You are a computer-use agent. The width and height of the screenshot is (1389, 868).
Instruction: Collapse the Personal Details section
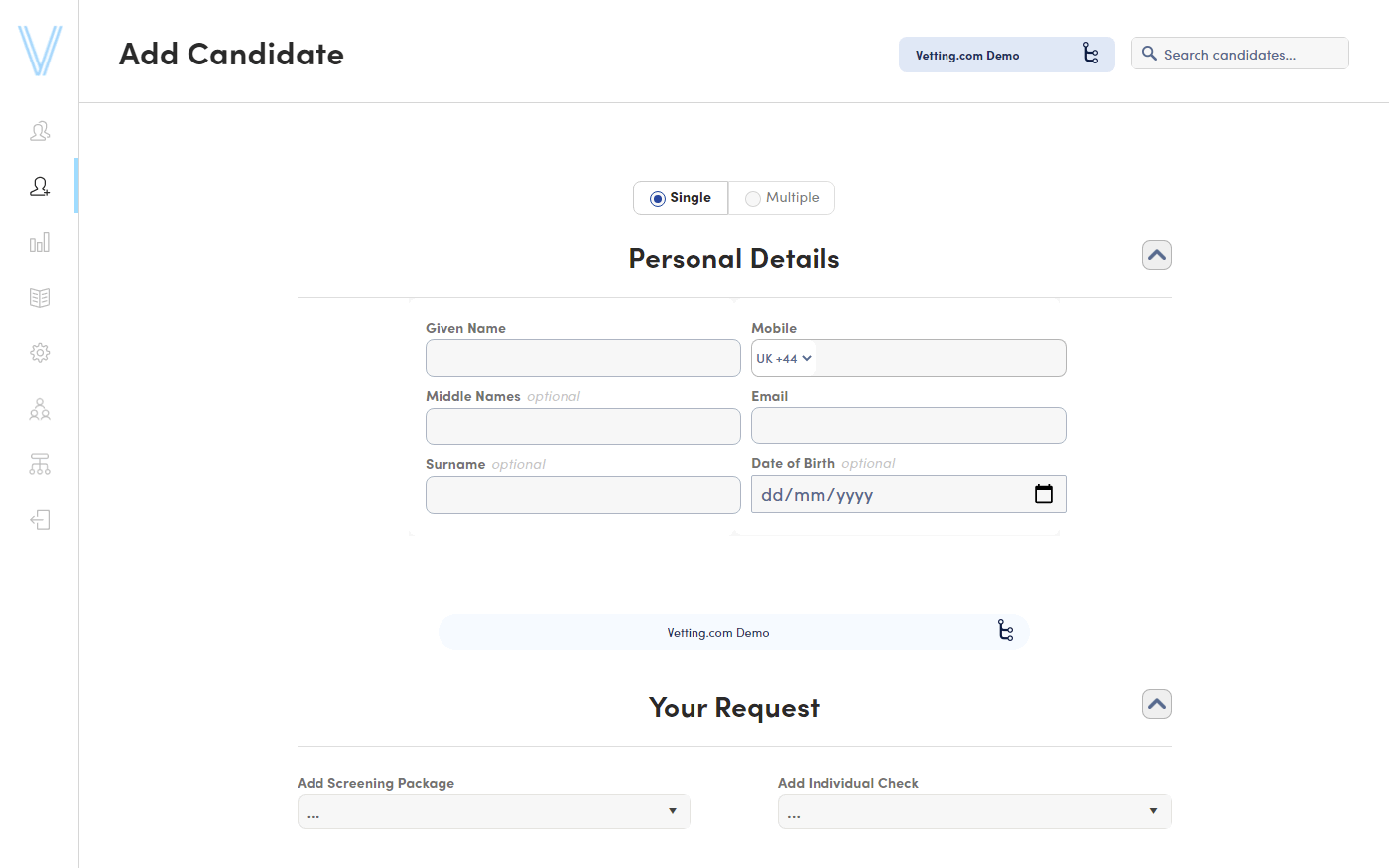[x=1157, y=256]
